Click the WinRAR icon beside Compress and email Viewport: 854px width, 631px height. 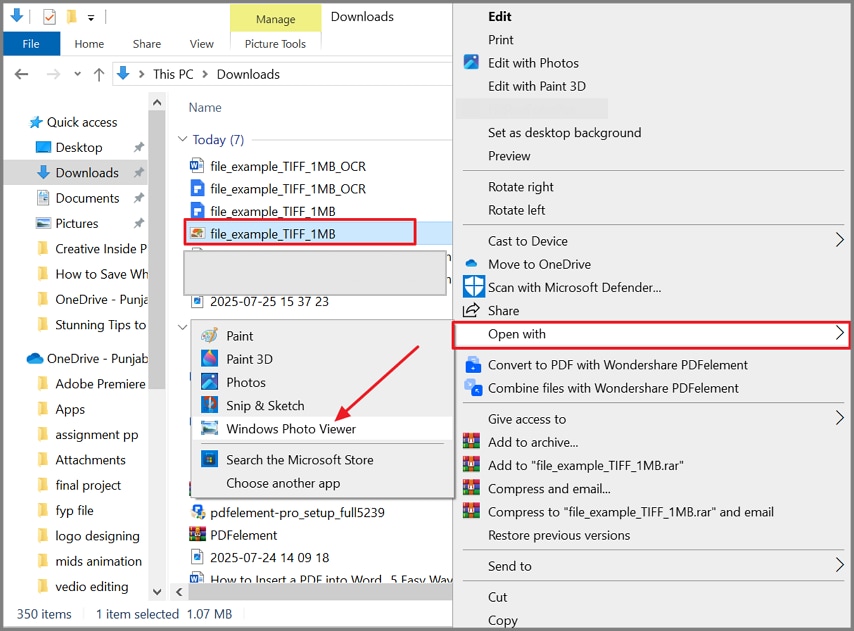tap(472, 487)
